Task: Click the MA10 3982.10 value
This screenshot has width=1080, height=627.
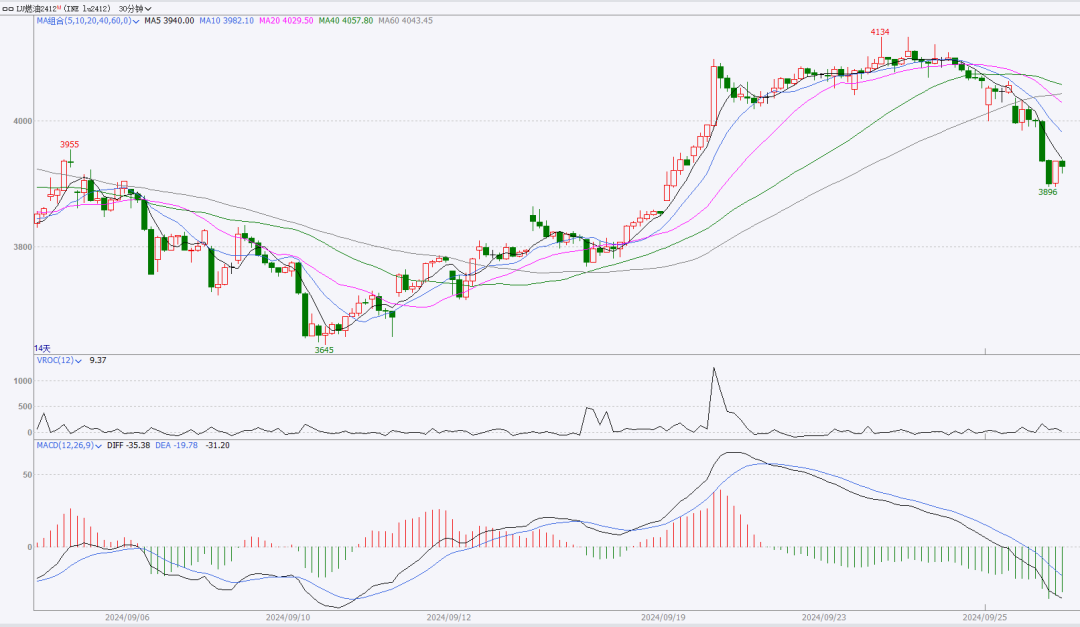Action: pyautogui.click(x=227, y=21)
